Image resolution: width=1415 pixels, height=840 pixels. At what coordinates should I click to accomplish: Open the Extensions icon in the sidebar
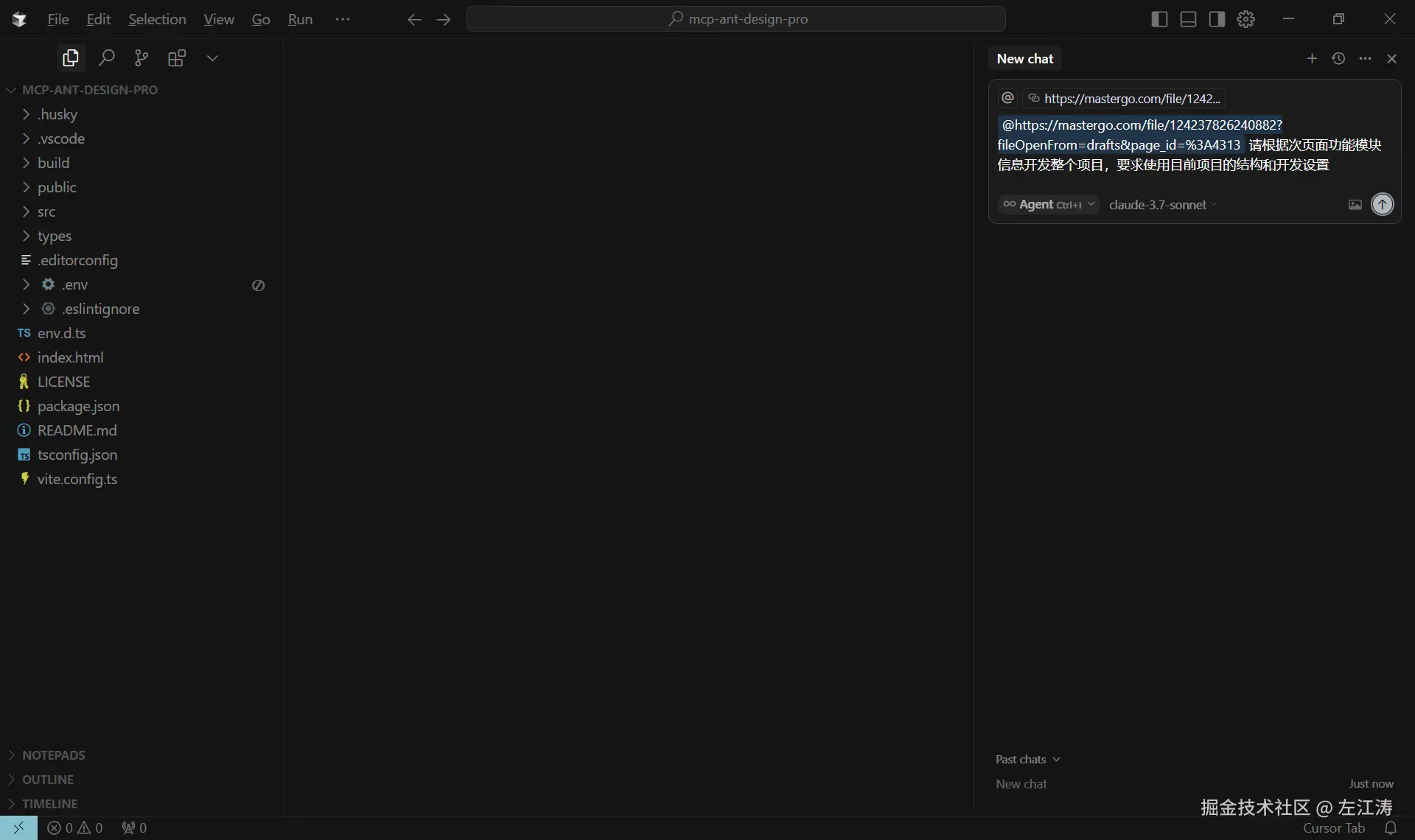pyautogui.click(x=177, y=57)
